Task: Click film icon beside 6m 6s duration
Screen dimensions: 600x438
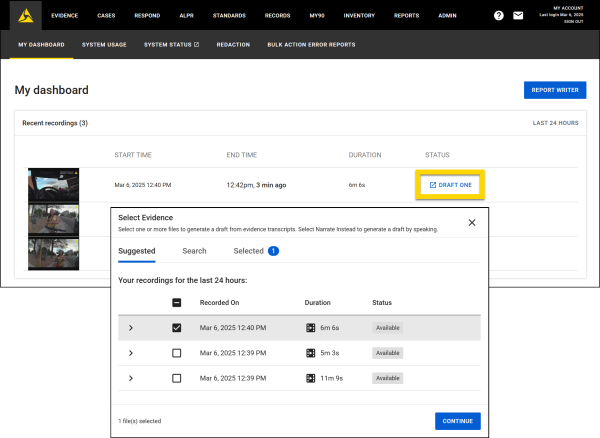Action: click(311, 328)
